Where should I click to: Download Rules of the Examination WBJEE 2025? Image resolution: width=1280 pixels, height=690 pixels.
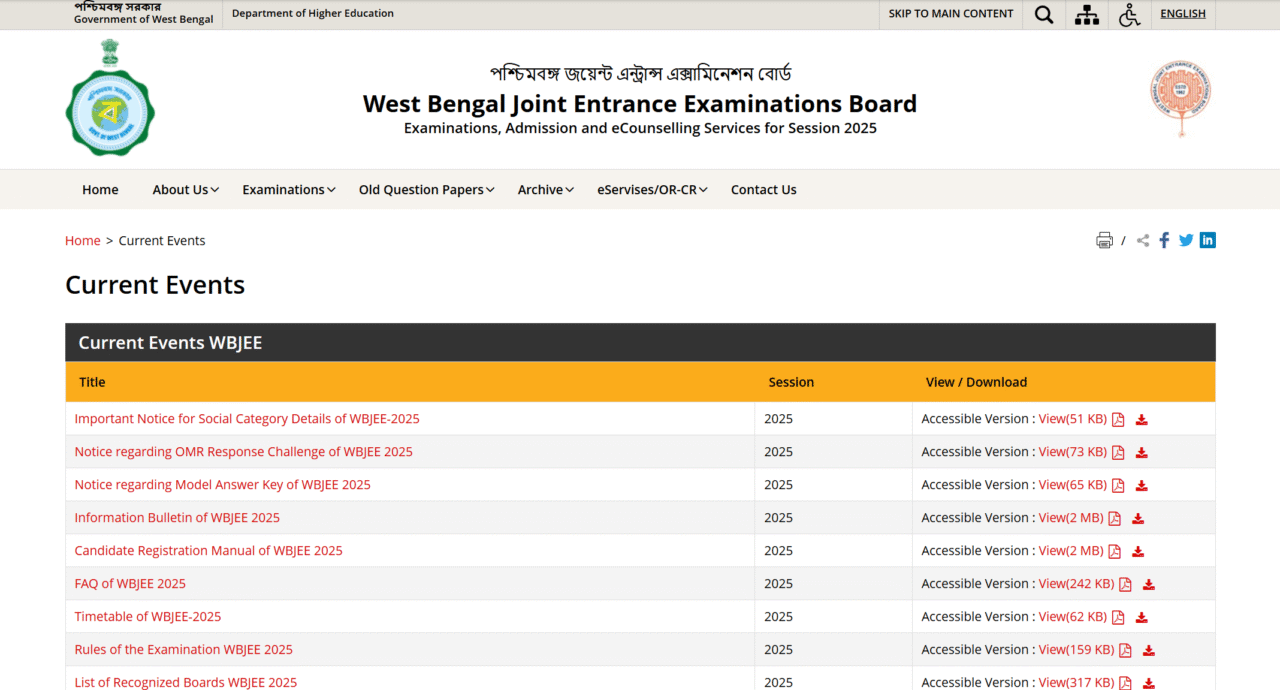pos(1149,651)
